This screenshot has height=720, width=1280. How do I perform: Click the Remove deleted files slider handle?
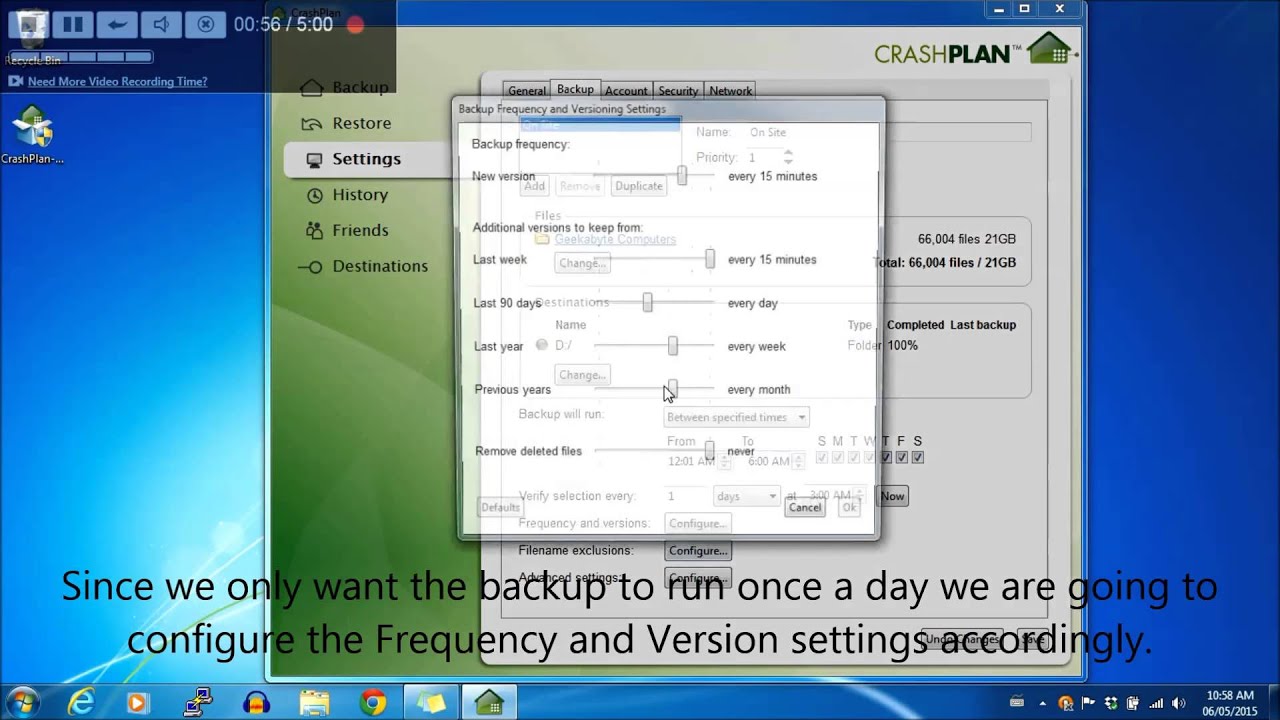tap(709, 451)
